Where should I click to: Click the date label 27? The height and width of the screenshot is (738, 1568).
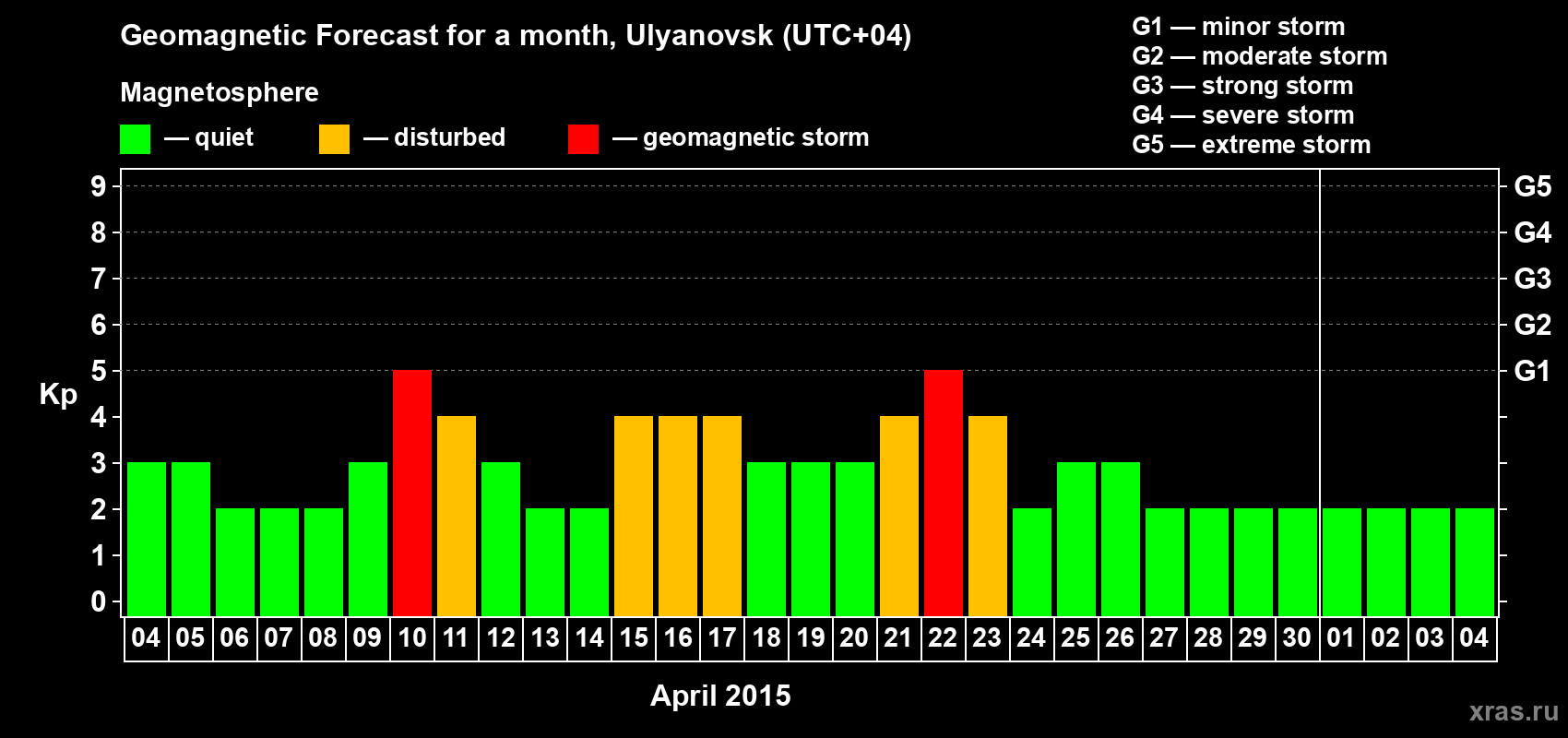[x=1164, y=638]
